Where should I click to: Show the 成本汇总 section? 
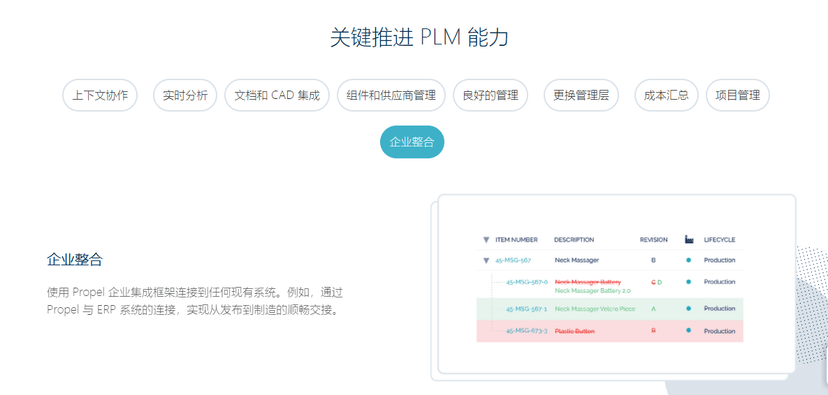tap(666, 96)
